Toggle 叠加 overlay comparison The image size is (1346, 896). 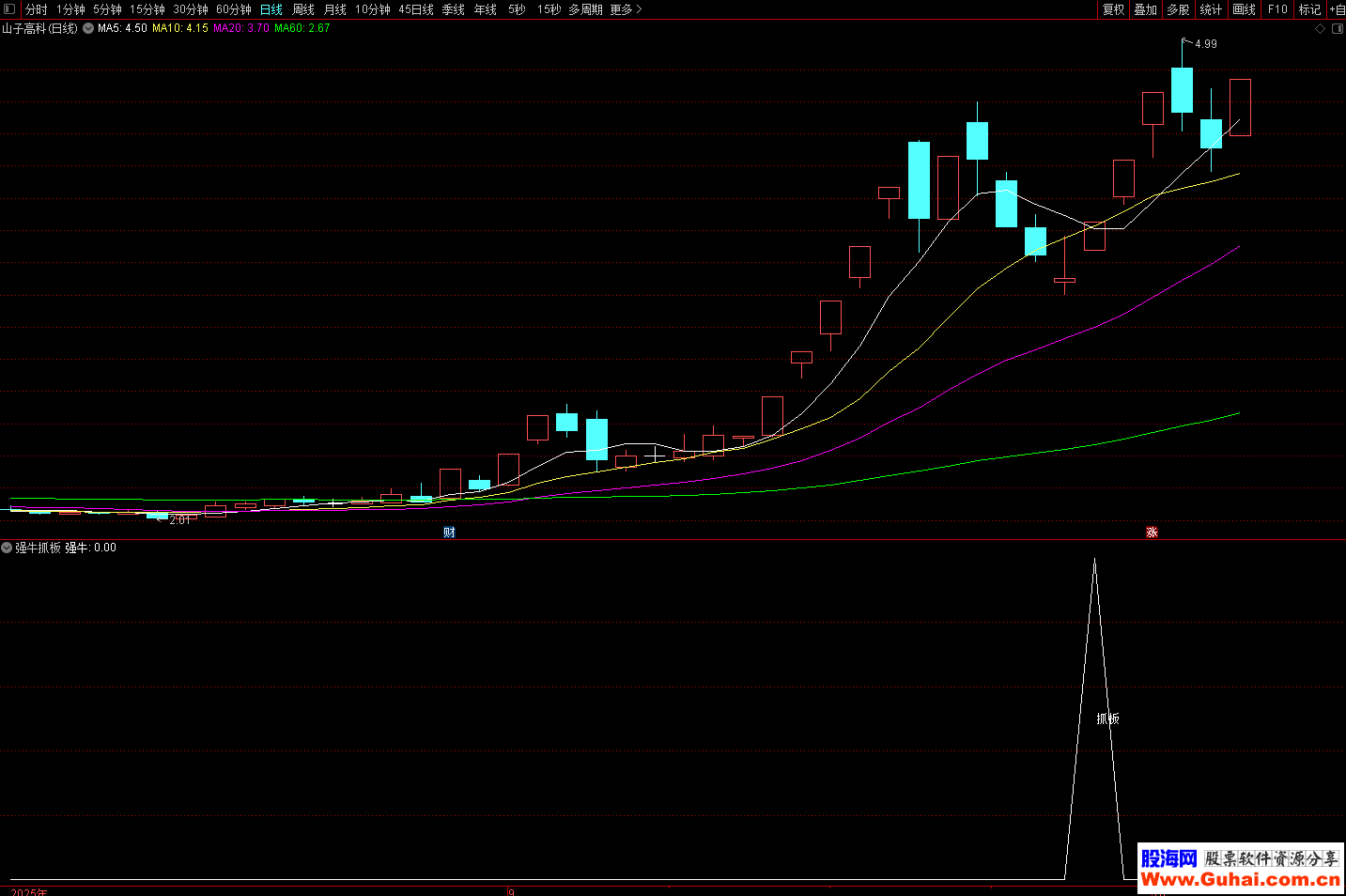pos(1145,9)
